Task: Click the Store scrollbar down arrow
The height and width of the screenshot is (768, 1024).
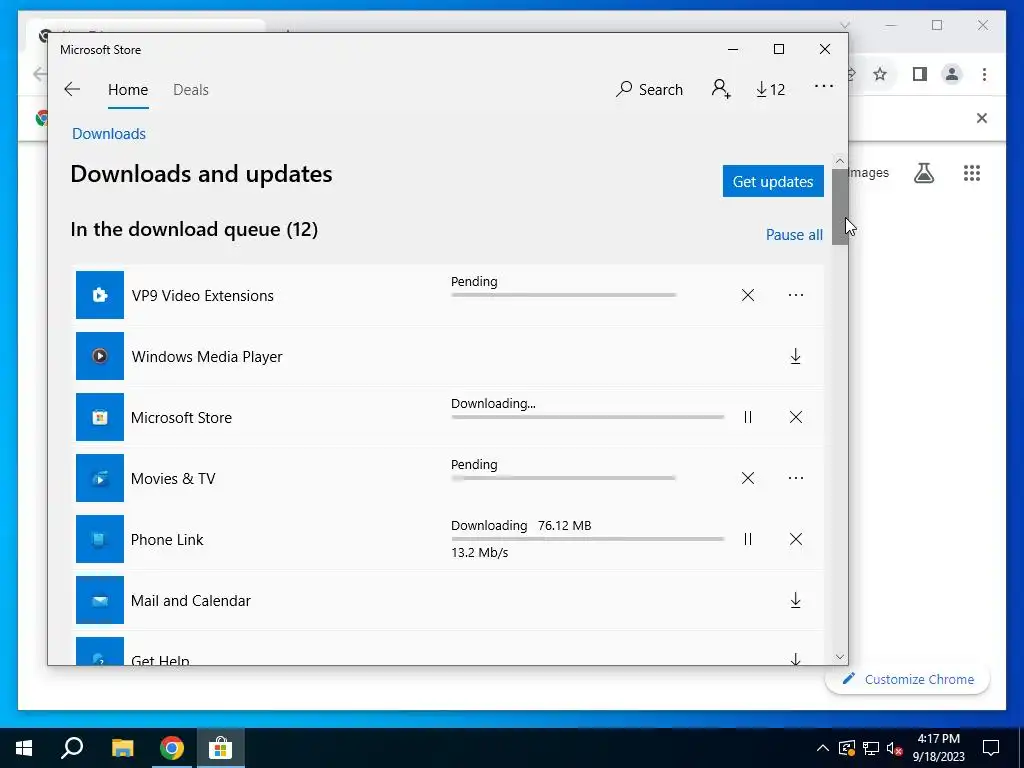Action: 840,657
